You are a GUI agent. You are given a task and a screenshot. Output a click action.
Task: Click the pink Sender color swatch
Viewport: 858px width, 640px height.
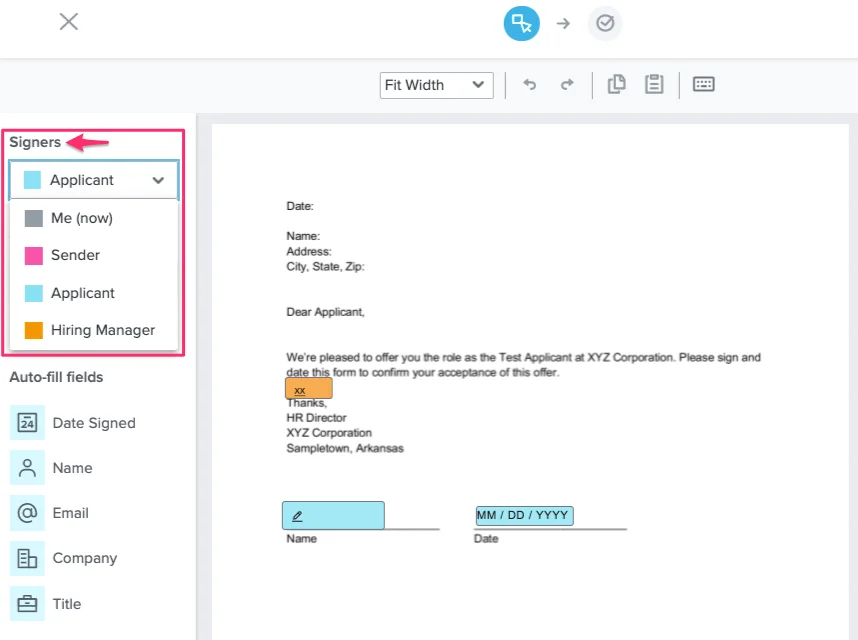[34, 255]
